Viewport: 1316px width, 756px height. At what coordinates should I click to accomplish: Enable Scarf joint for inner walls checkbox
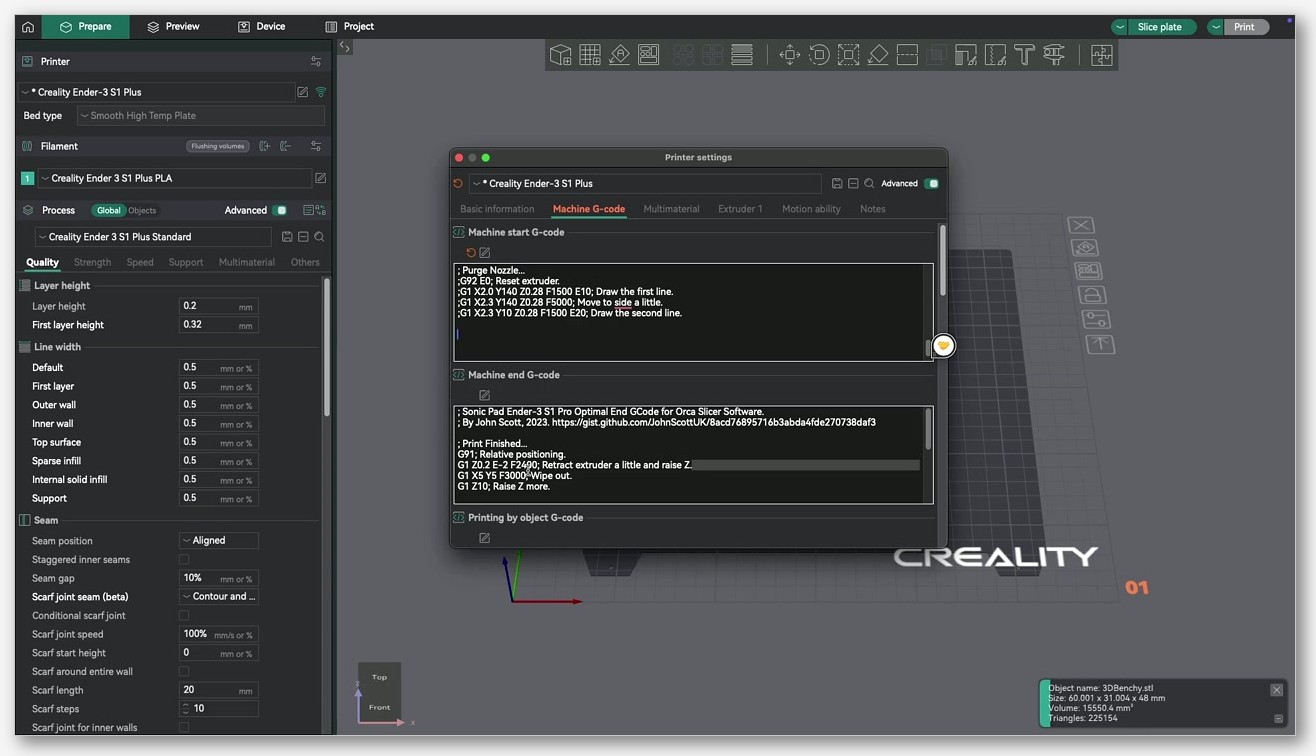click(x=184, y=728)
